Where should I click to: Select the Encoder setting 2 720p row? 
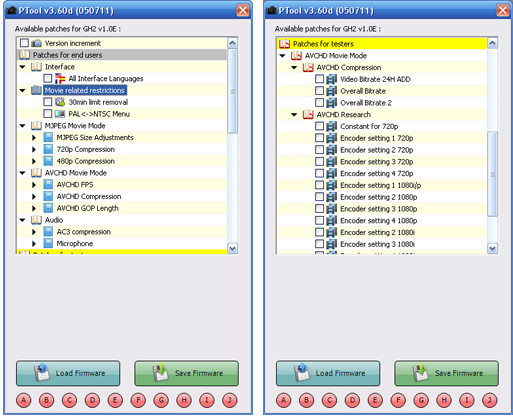382,150
